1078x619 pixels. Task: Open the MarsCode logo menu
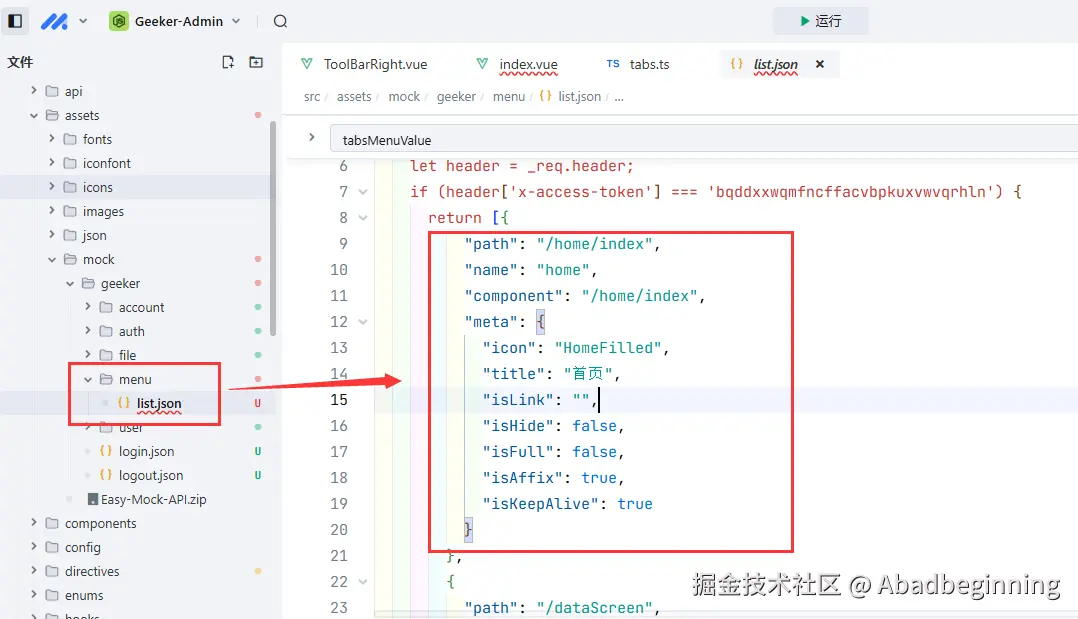click(63, 21)
